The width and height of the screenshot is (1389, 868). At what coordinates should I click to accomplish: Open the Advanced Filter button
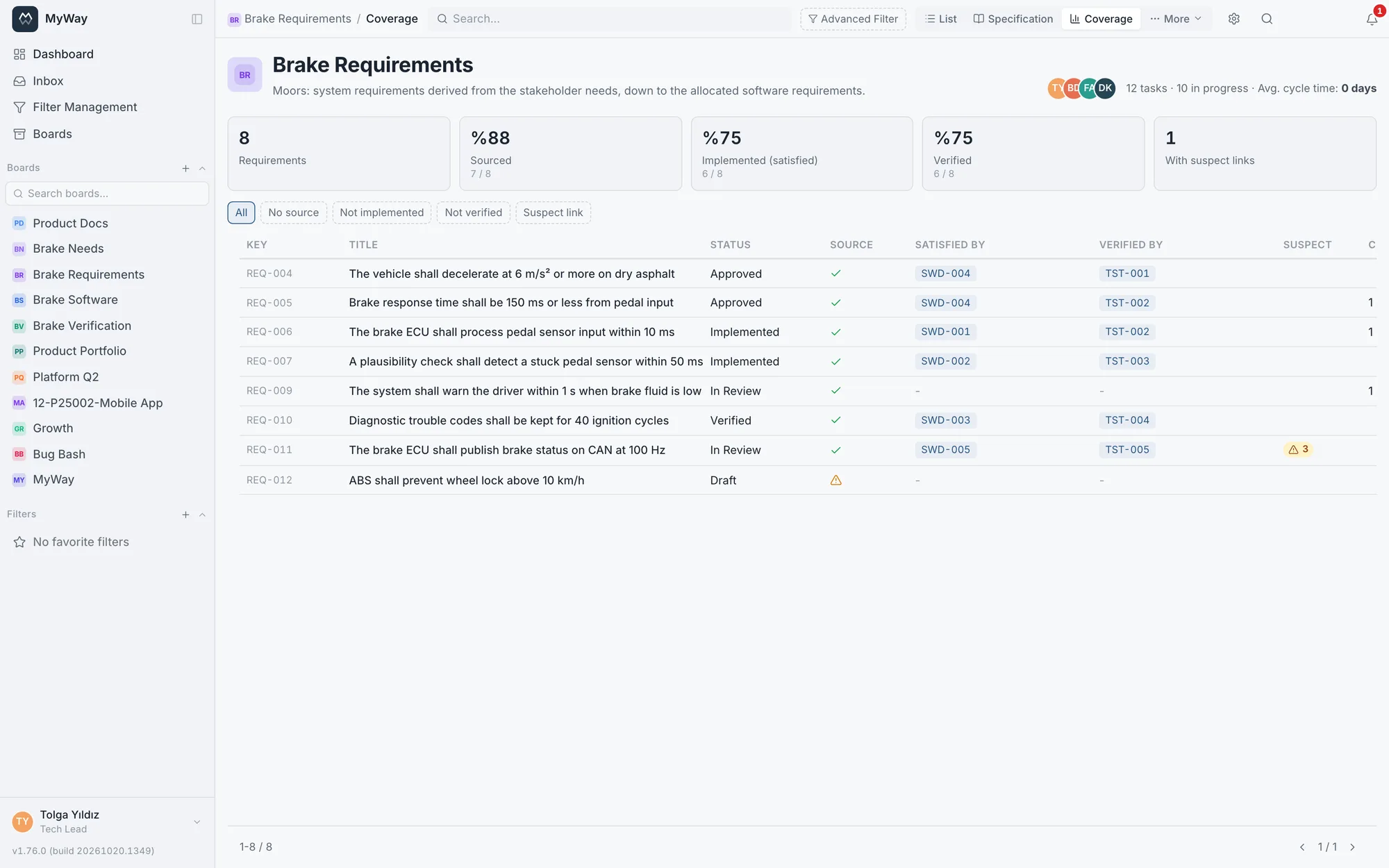tap(854, 19)
